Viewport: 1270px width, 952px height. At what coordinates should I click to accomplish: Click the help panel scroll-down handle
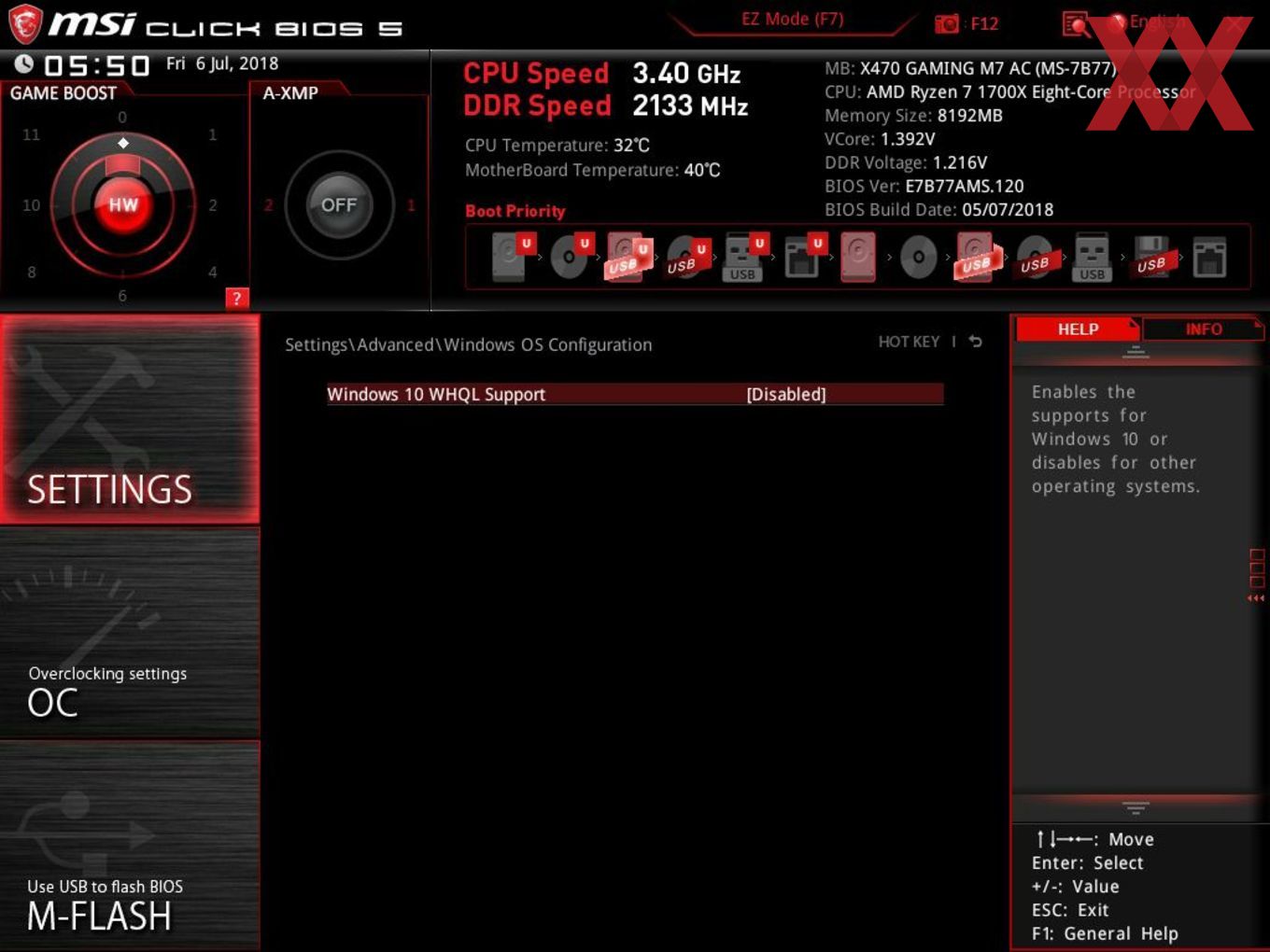coord(1136,807)
